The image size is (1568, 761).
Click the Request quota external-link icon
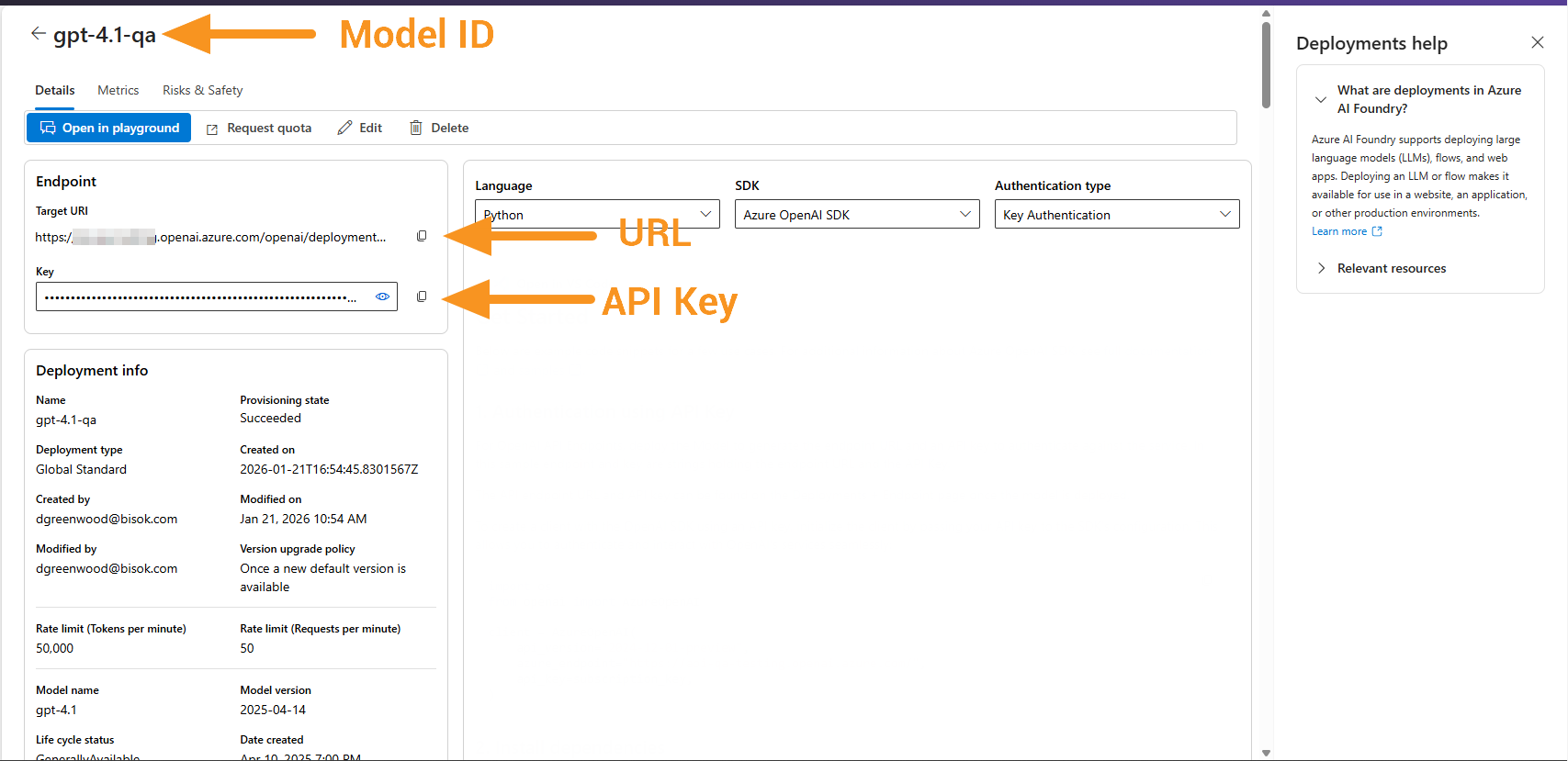pyautogui.click(x=212, y=129)
